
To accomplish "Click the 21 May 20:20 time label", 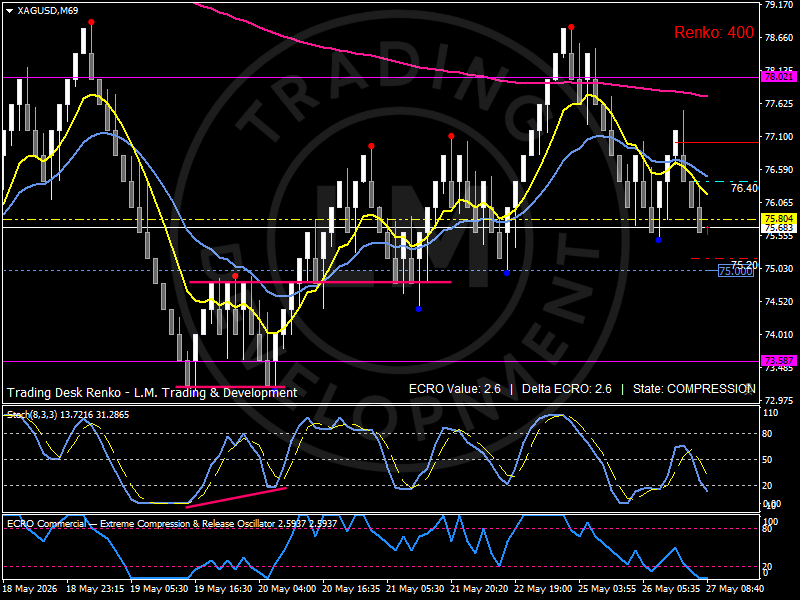I will coord(480,589).
